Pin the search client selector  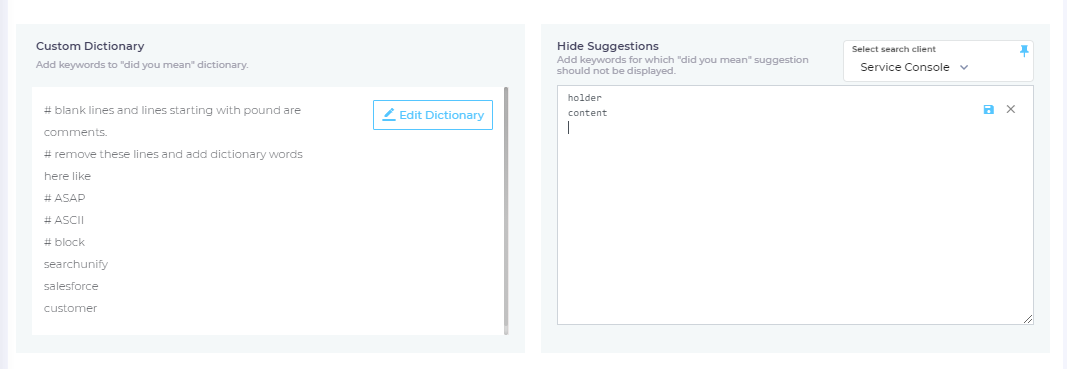(1024, 51)
